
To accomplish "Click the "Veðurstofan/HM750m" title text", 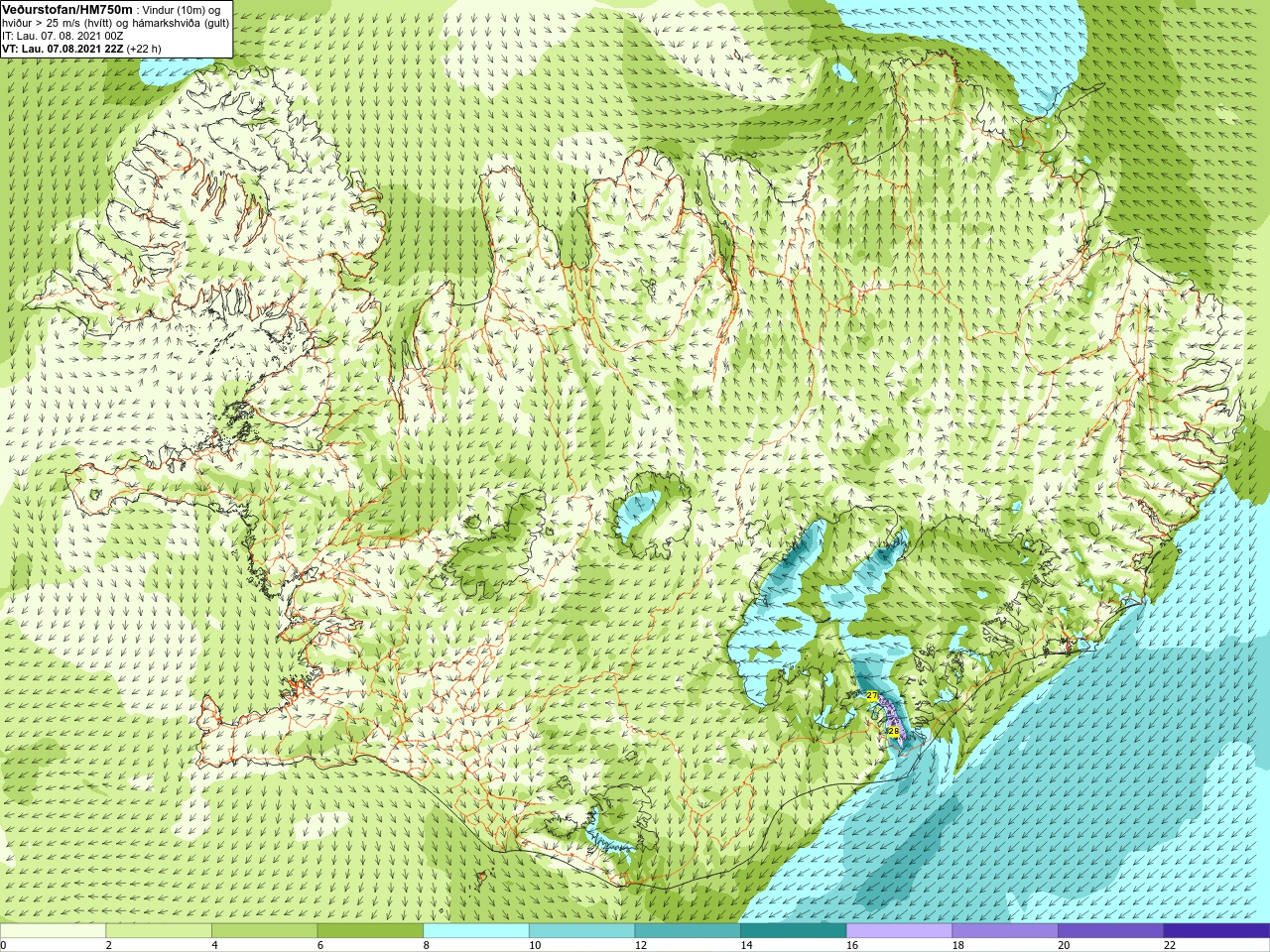I will pyautogui.click(x=67, y=9).
